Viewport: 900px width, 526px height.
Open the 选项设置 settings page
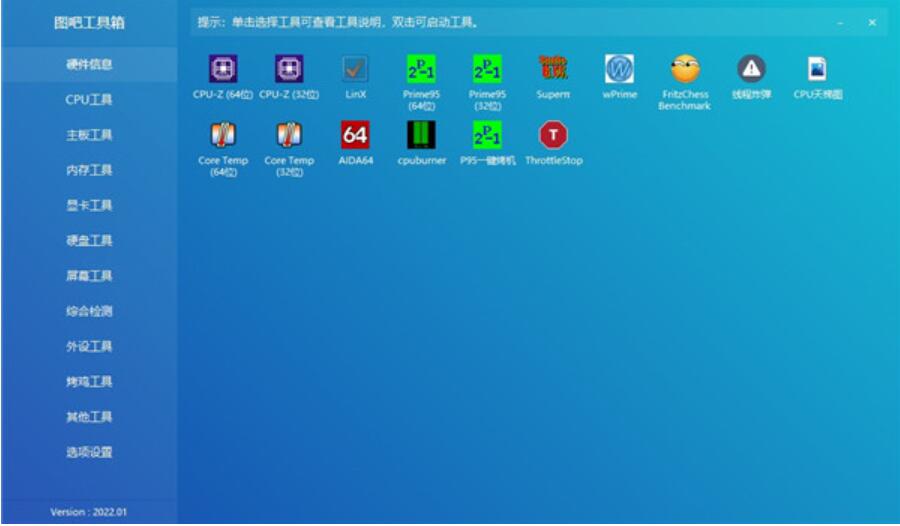point(89,452)
